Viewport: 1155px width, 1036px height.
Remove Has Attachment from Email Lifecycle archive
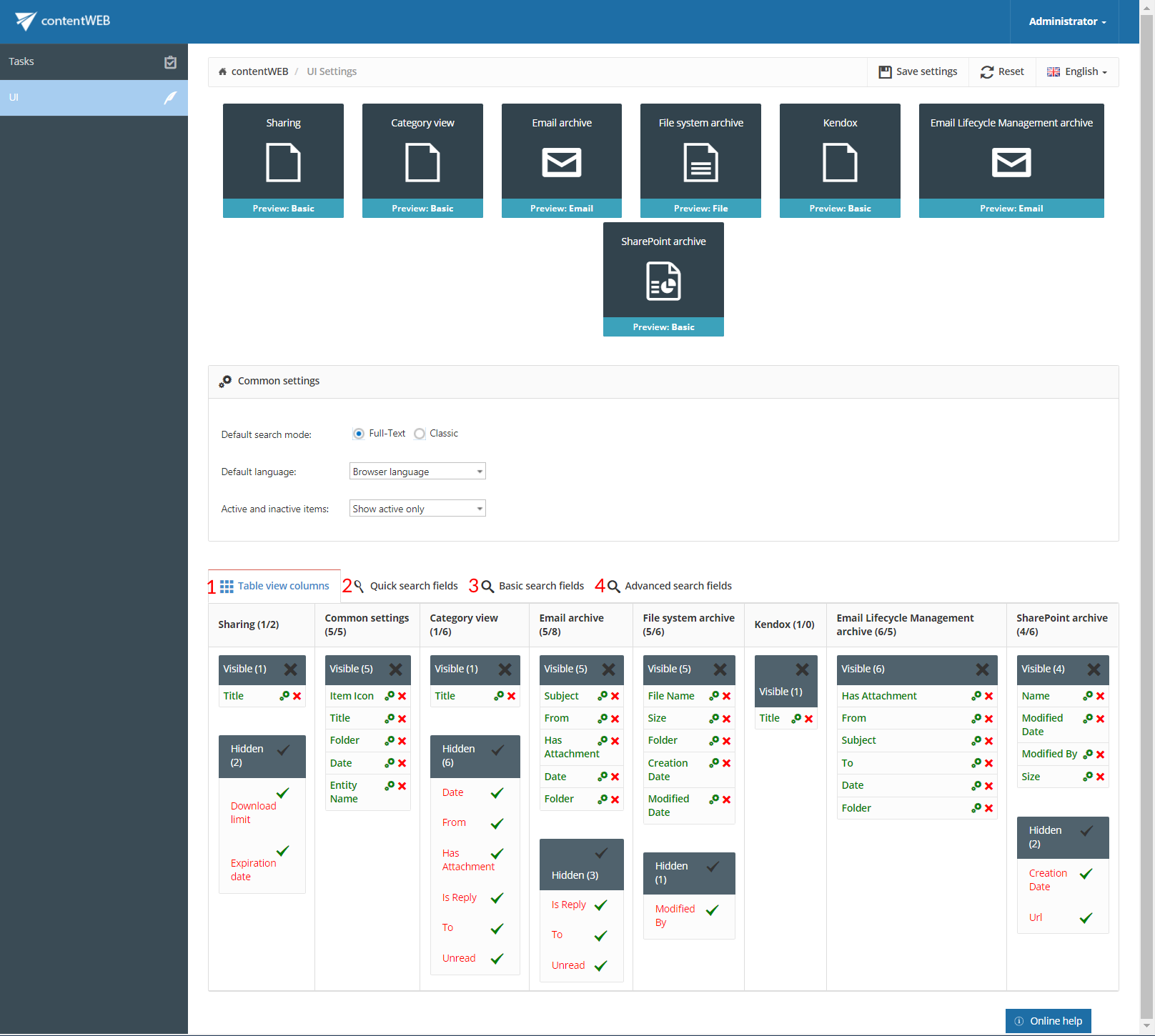[989, 696]
